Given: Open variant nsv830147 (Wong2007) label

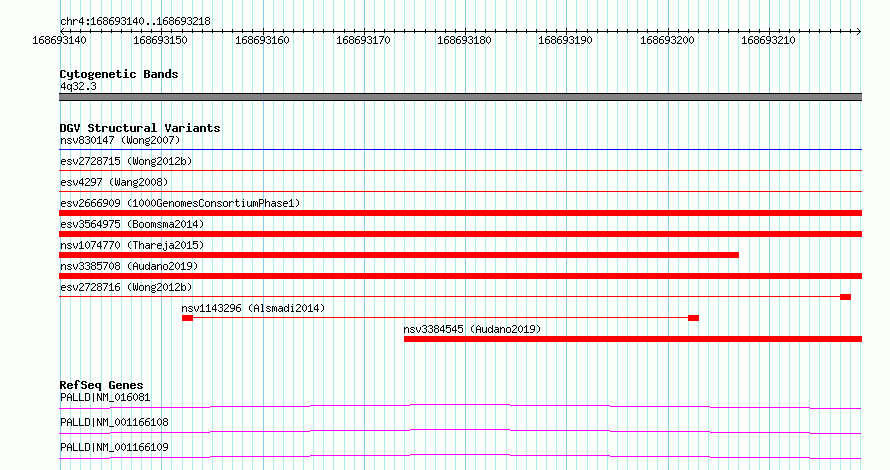Looking at the screenshot, I should [120, 140].
